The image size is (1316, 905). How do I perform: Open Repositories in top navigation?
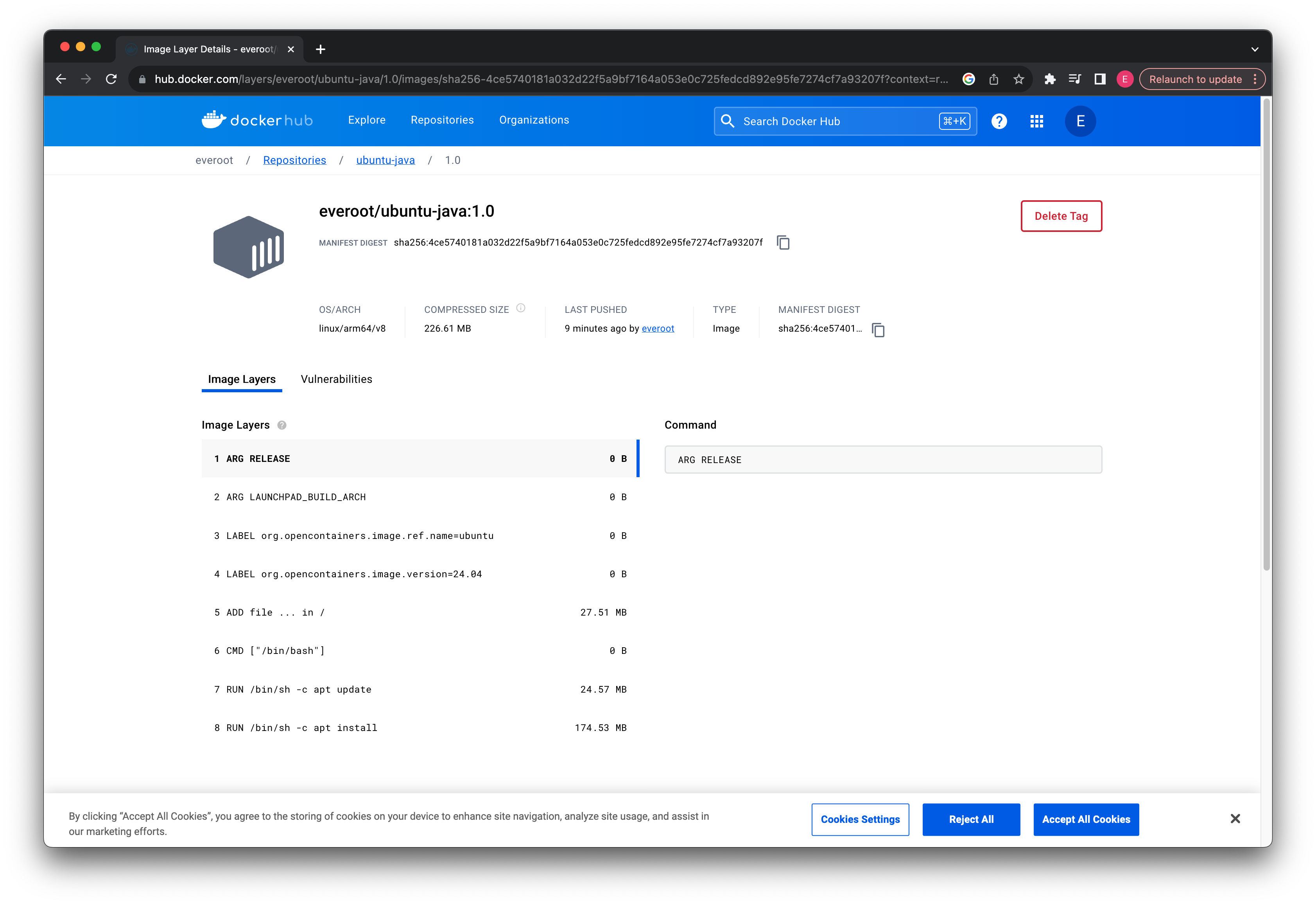(x=442, y=120)
